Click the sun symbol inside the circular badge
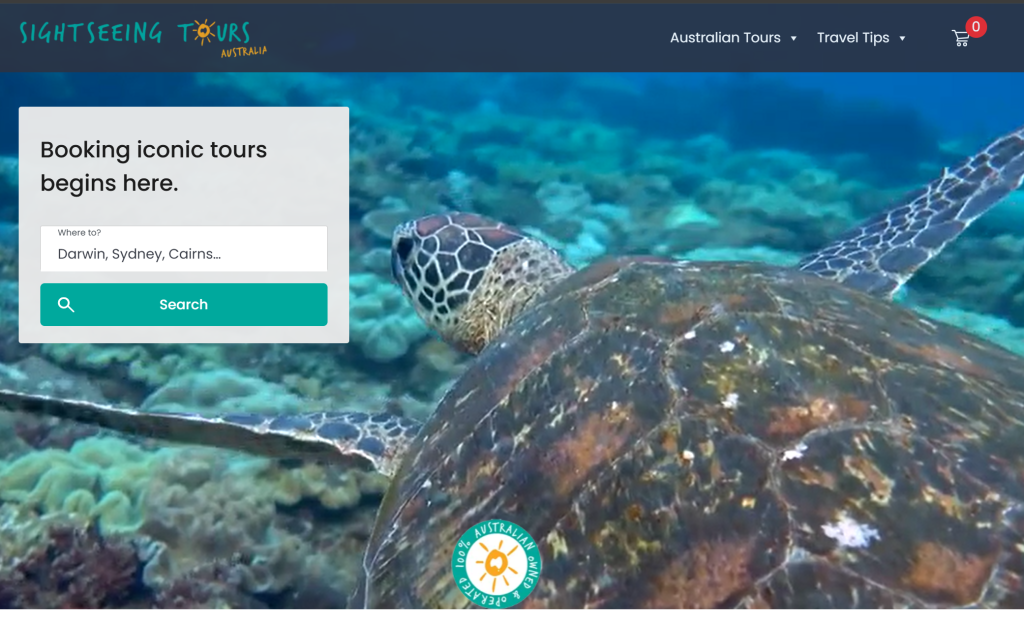1024x624 pixels. pyautogui.click(x=496, y=563)
